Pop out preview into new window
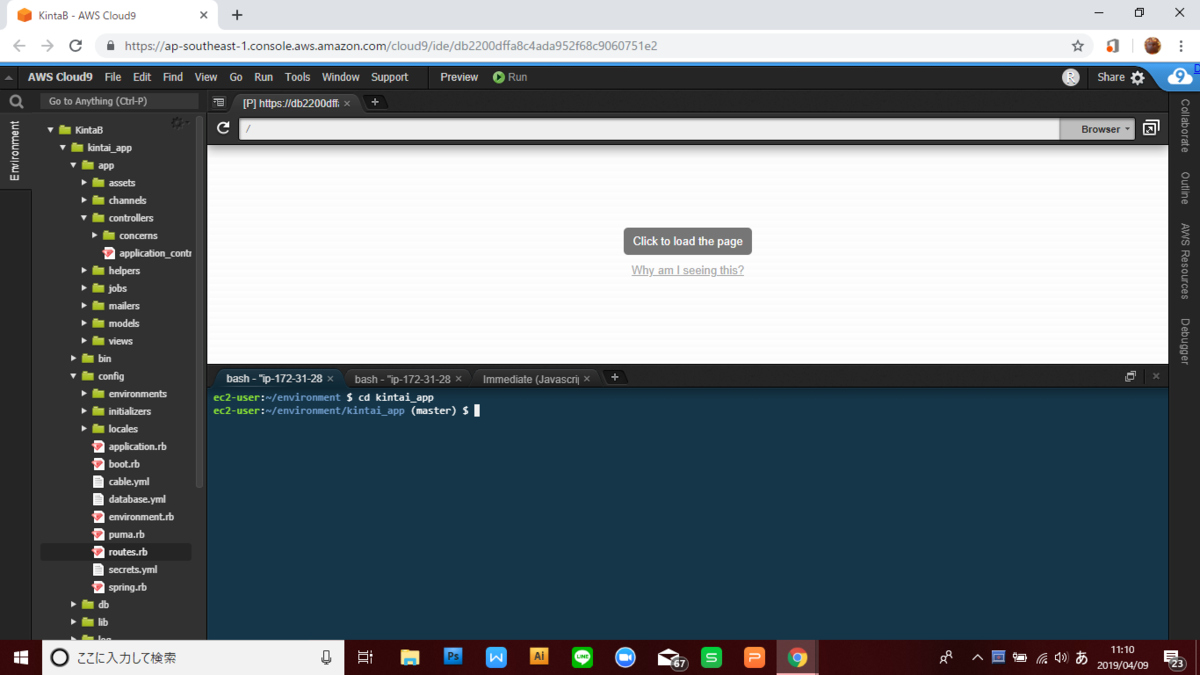 click(1151, 128)
